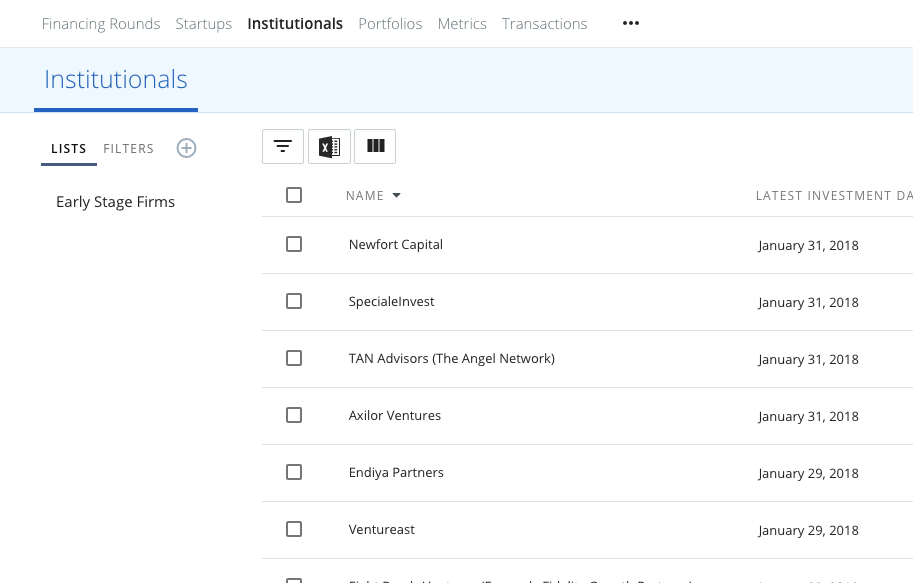
Task: Open the Transactions tab
Action: (x=545, y=24)
